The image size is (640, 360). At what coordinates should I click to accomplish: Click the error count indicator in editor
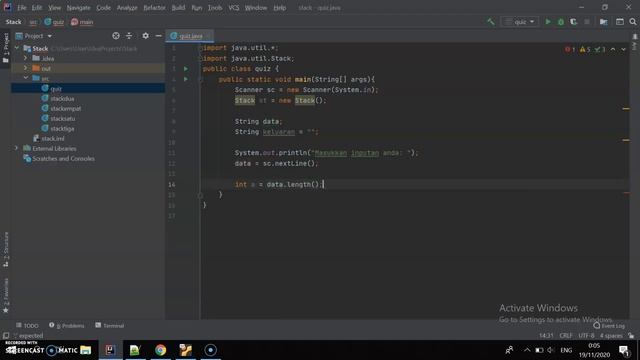point(570,49)
